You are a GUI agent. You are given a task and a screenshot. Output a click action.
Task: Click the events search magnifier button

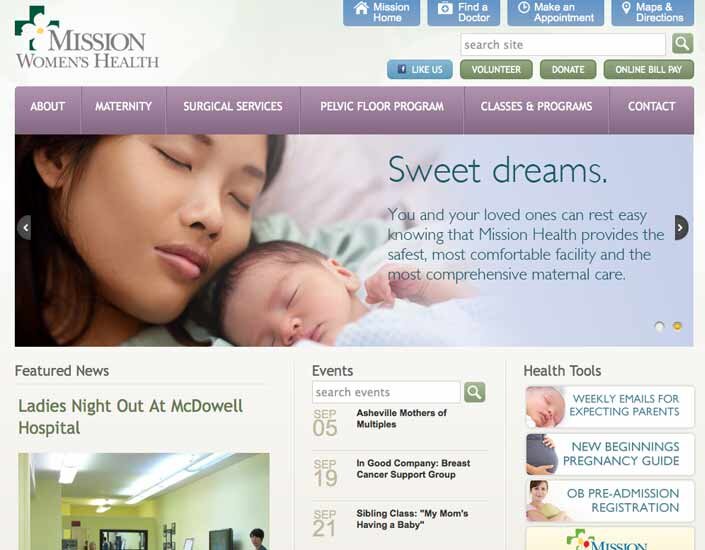coord(474,392)
